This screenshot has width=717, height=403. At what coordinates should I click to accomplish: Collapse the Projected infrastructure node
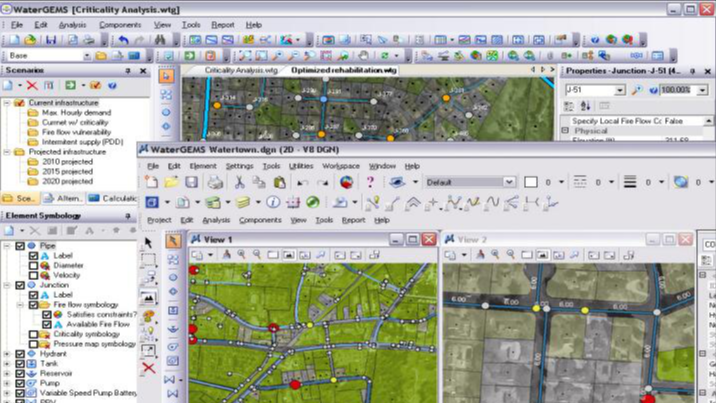click(x=7, y=152)
